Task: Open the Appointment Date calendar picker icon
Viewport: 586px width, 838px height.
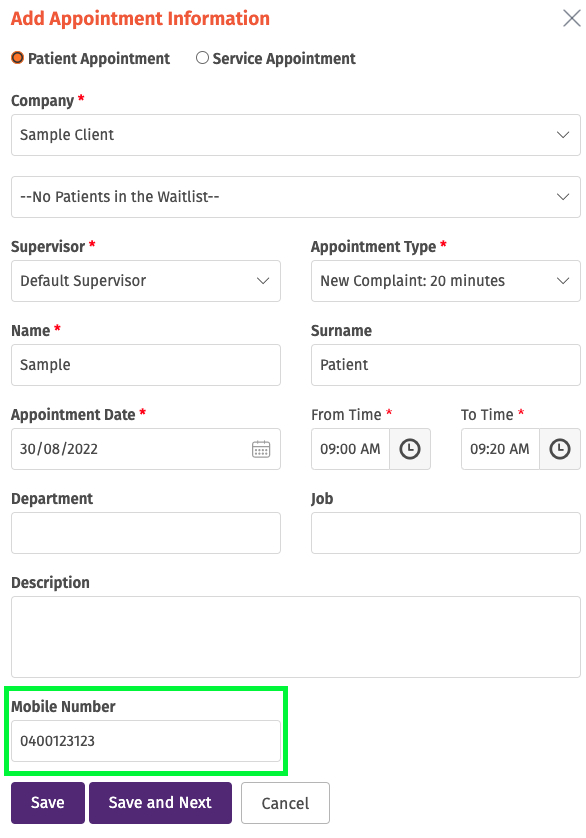Action: click(261, 449)
